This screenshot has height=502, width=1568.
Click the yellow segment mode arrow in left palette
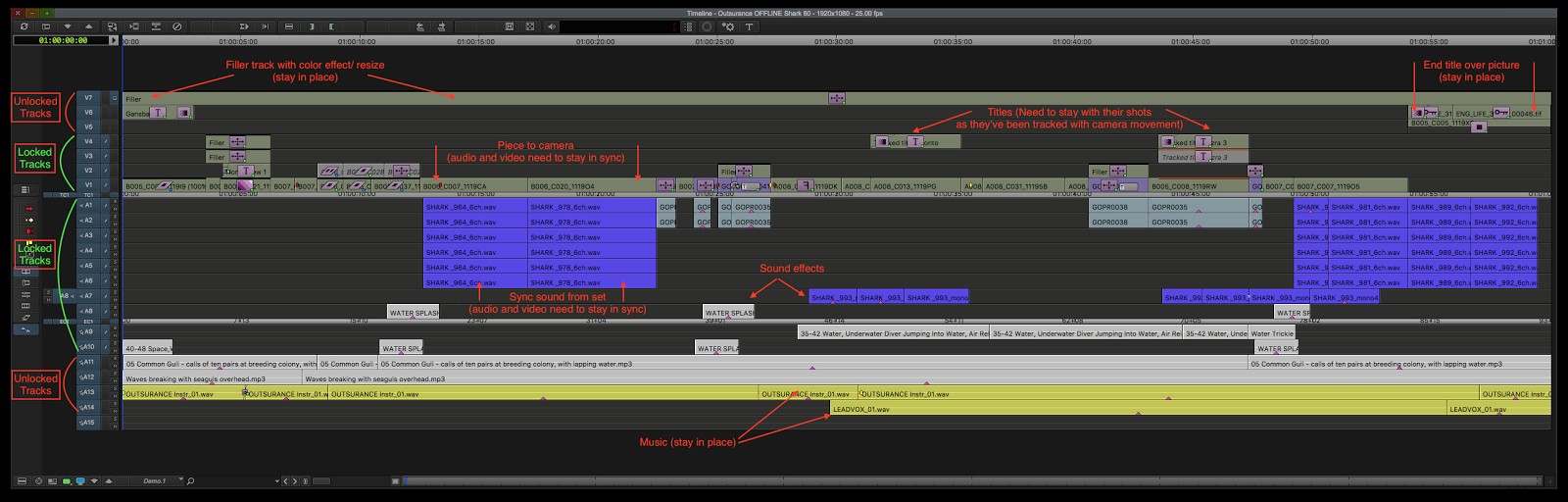[28, 220]
